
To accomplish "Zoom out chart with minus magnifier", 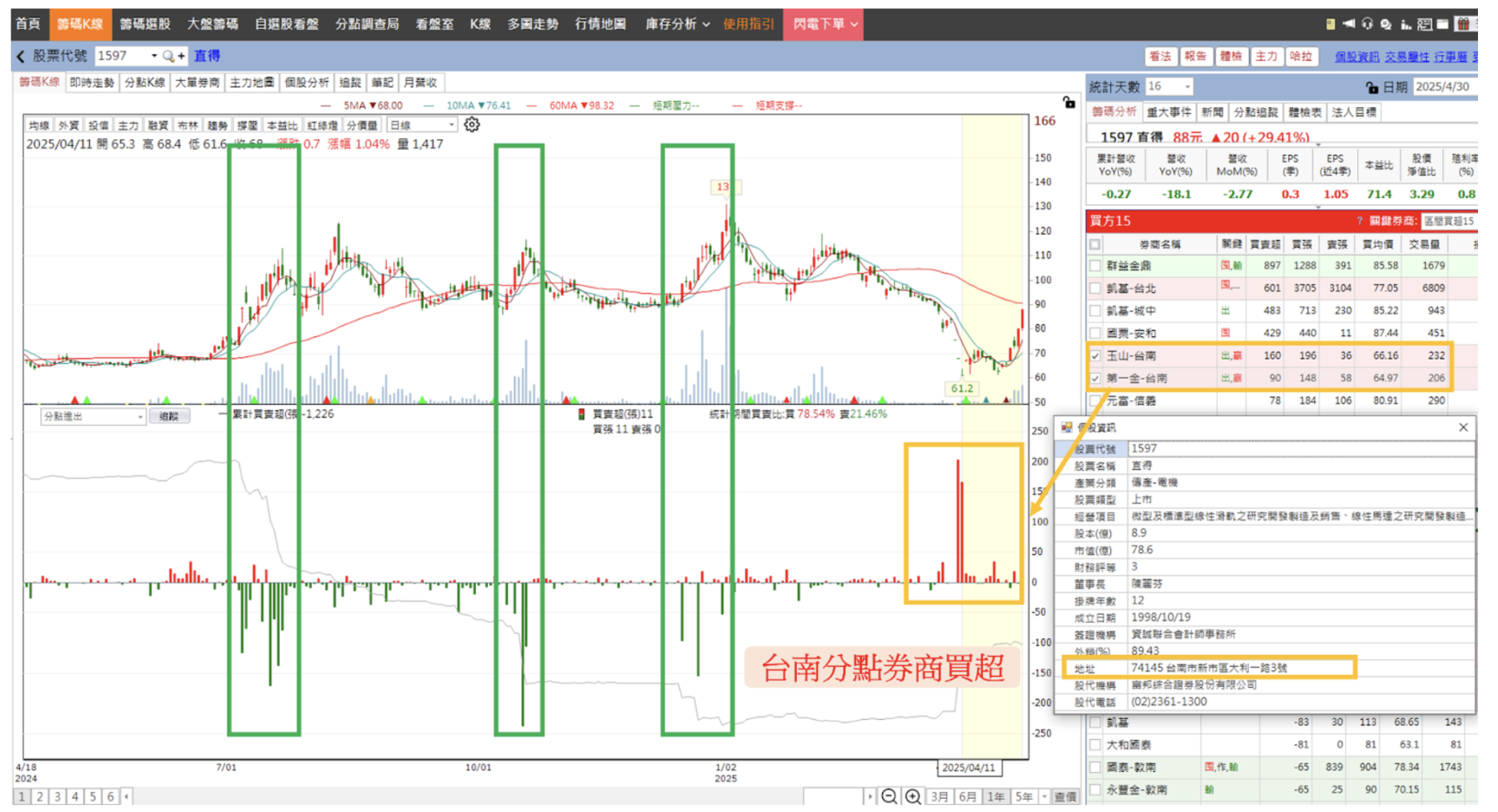I will pos(889,796).
